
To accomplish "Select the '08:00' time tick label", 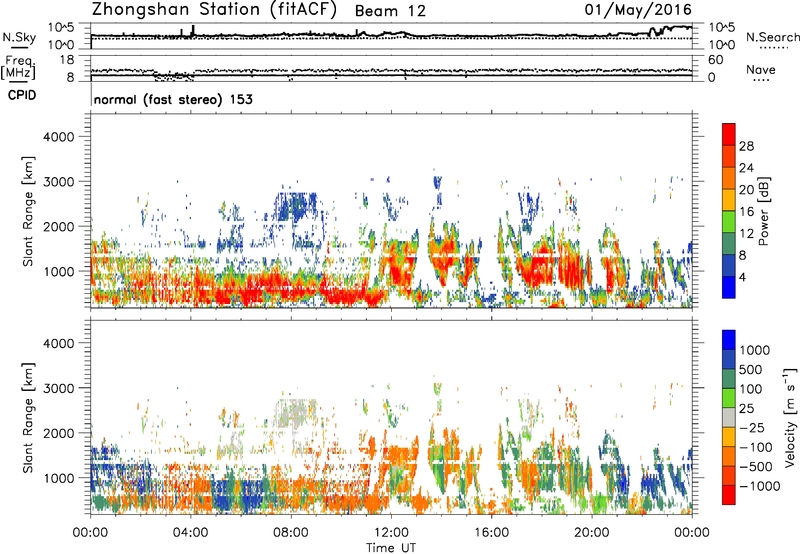I will pos(291,533).
